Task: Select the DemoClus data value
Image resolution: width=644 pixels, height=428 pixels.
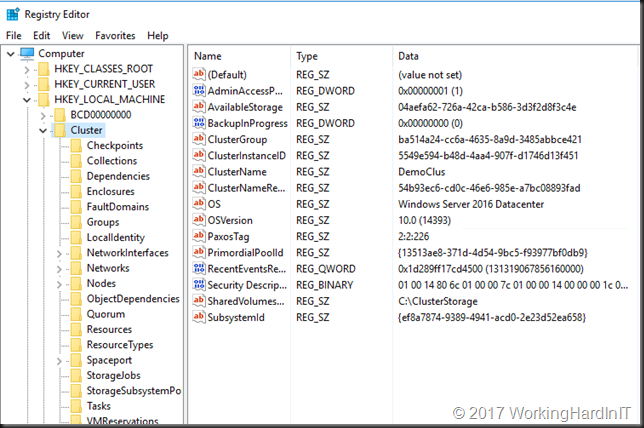Action: coord(421,172)
